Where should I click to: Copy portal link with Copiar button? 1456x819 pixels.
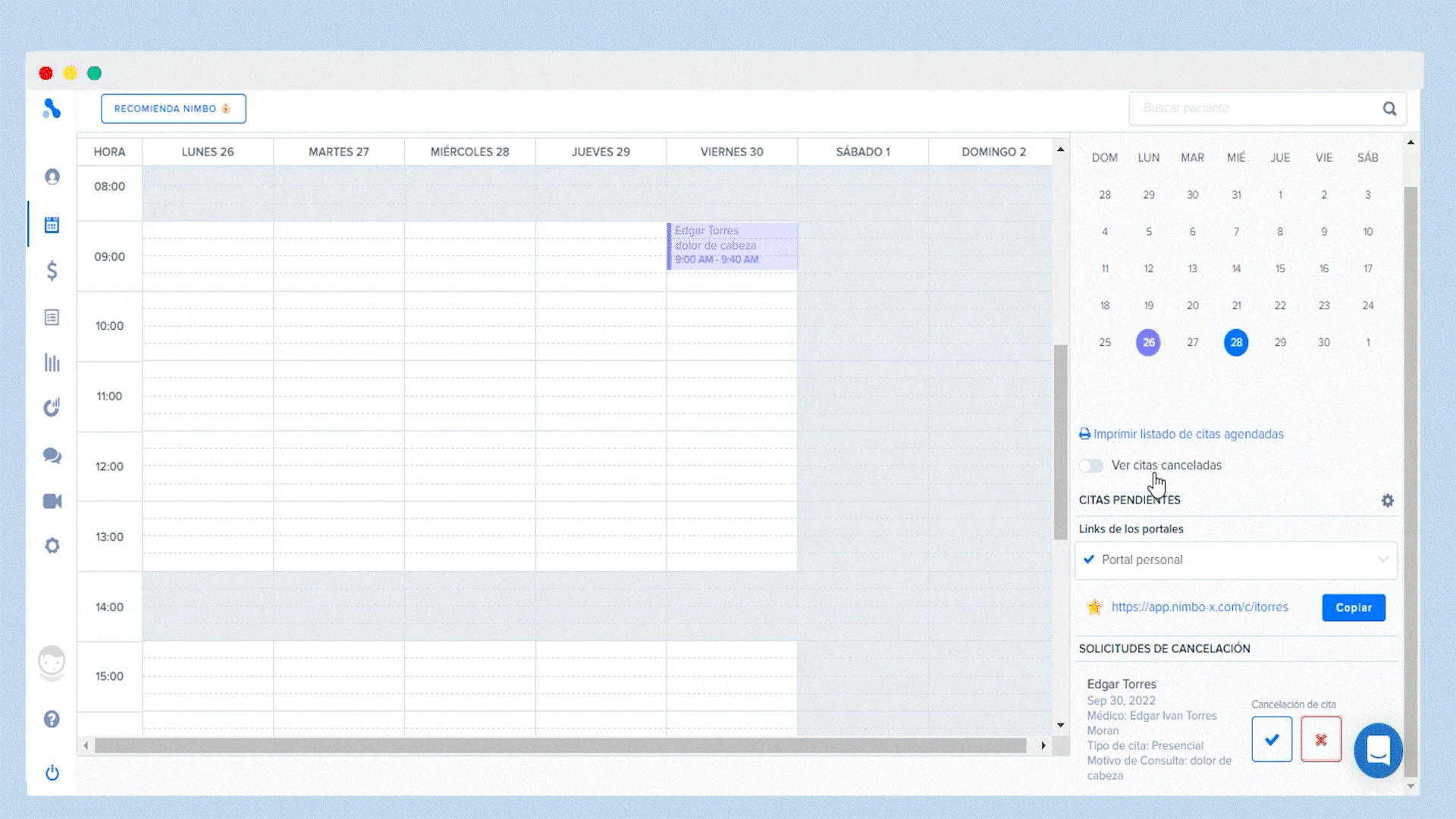[1353, 607]
